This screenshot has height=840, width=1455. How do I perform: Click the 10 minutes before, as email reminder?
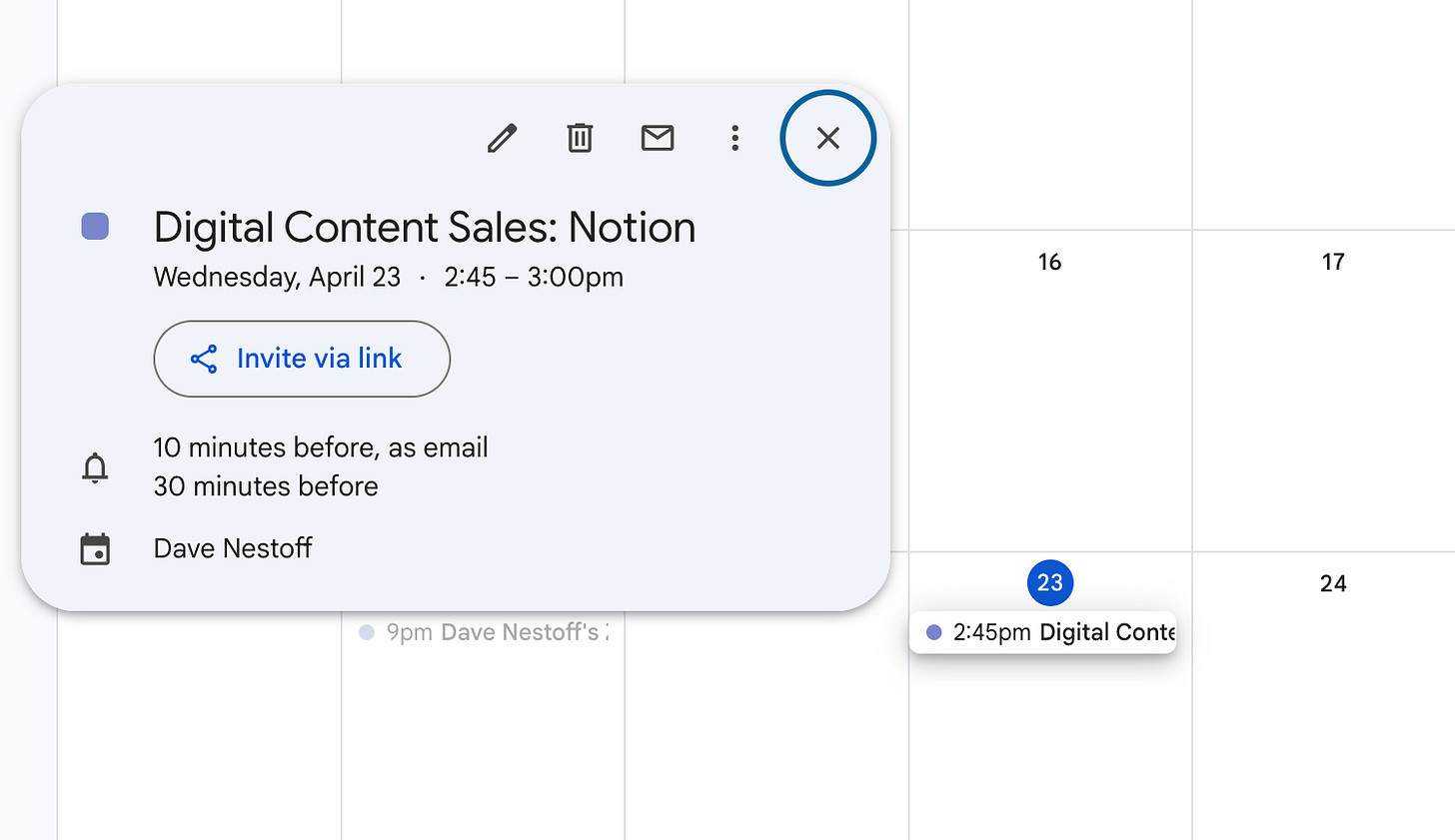coord(321,447)
